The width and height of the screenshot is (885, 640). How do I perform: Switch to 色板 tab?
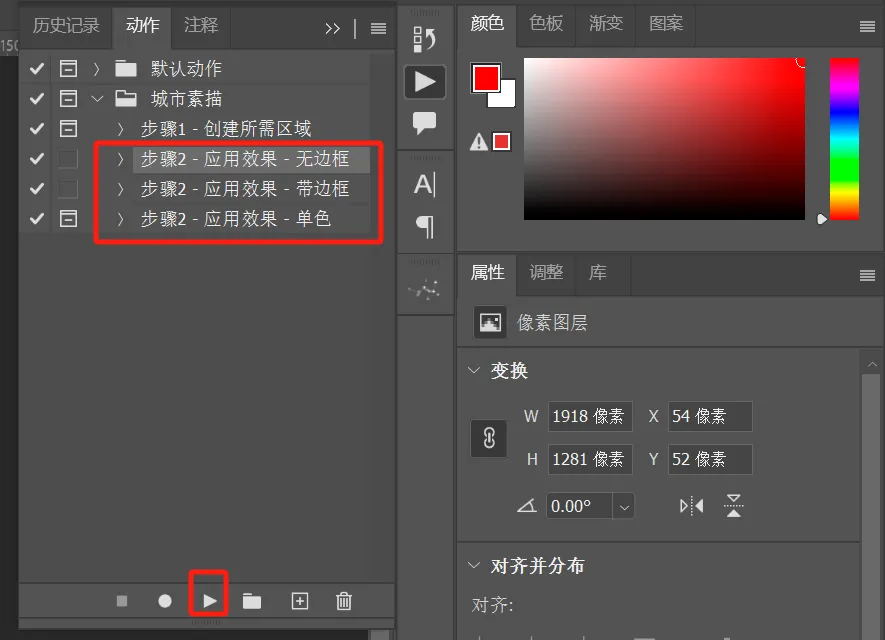(546, 23)
